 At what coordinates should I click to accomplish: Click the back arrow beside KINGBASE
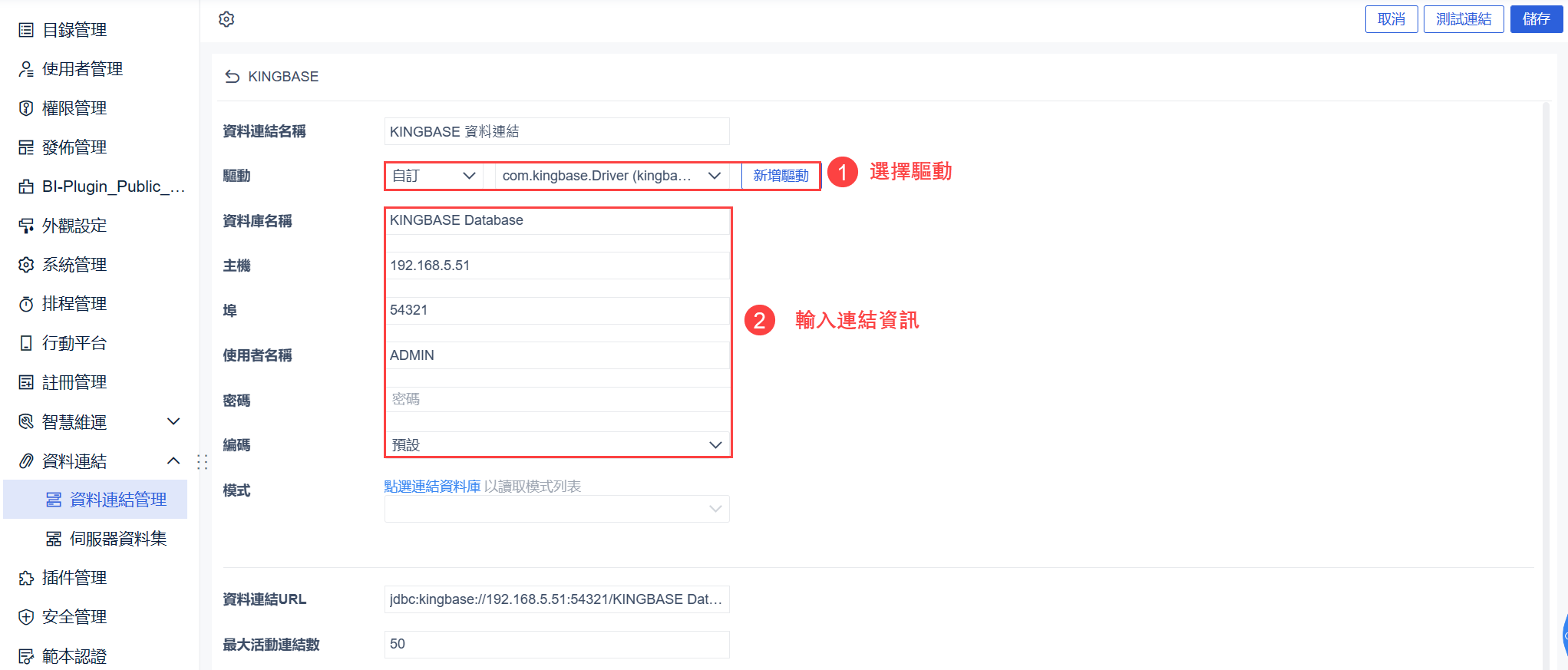[232, 77]
